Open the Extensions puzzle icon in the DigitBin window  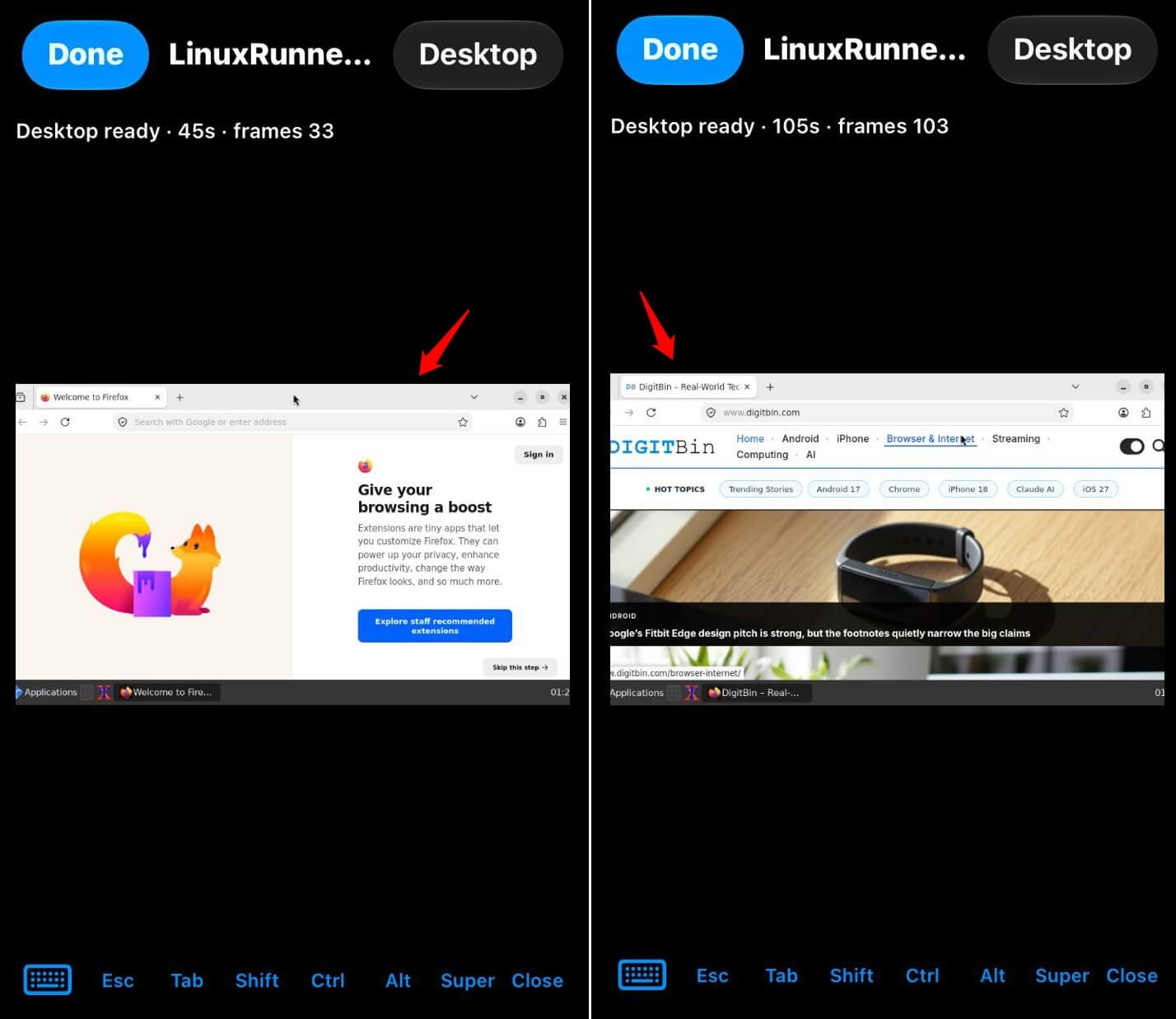(x=1146, y=413)
